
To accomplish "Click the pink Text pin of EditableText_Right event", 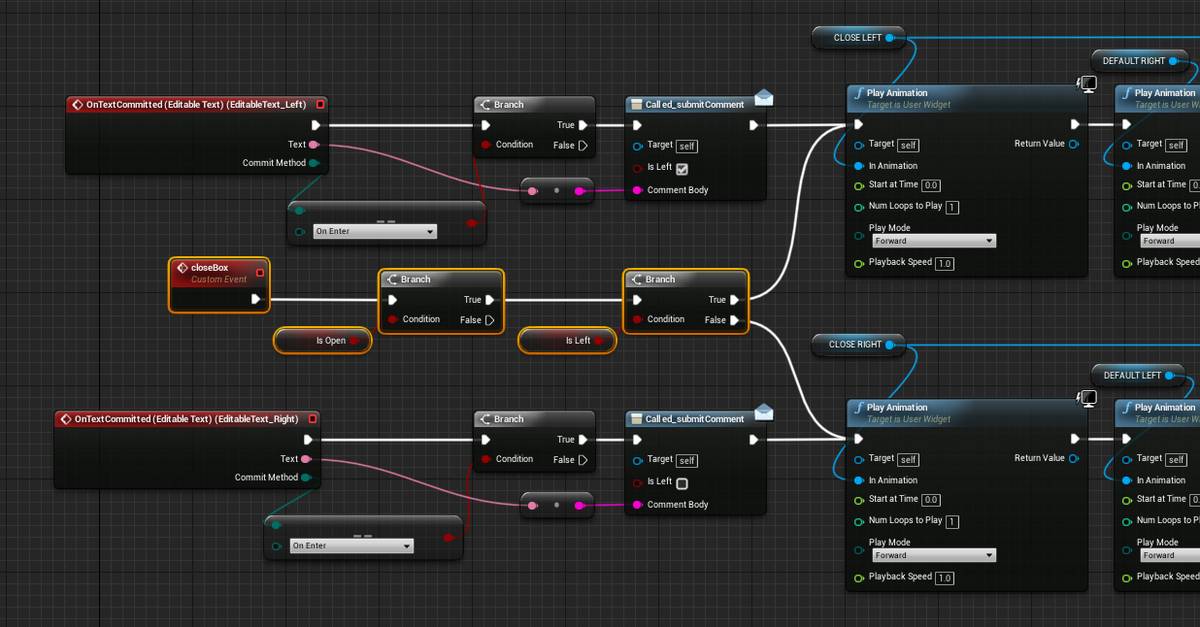I will pos(306,459).
